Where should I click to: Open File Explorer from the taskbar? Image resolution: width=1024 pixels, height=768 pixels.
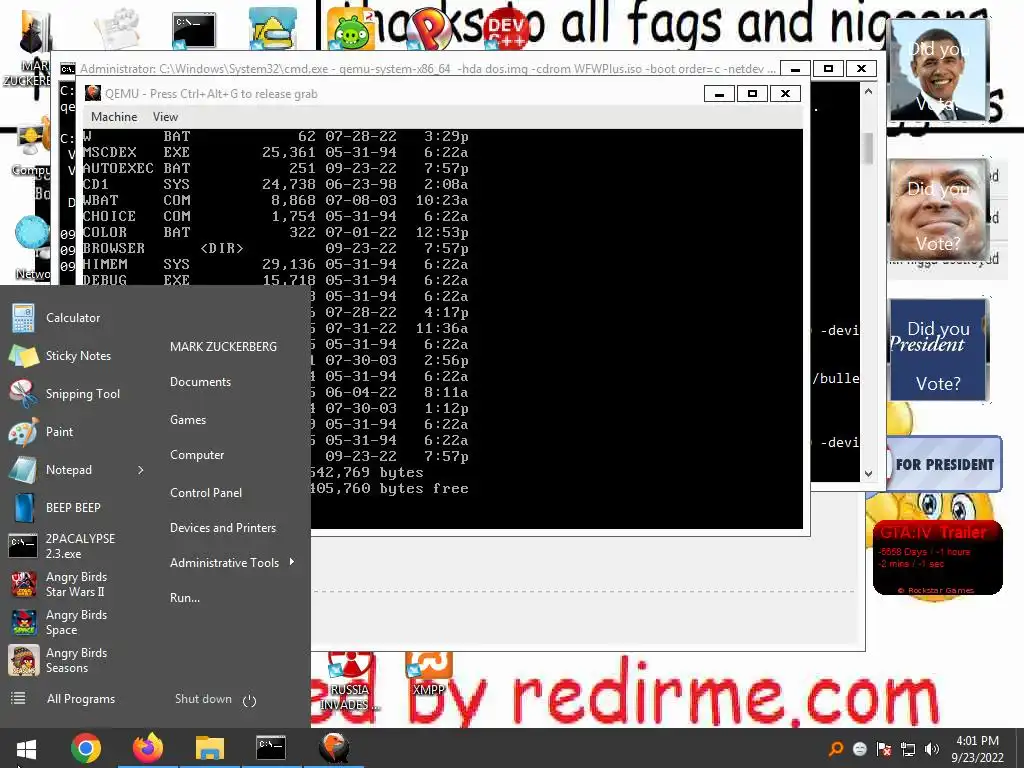click(210, 748)
